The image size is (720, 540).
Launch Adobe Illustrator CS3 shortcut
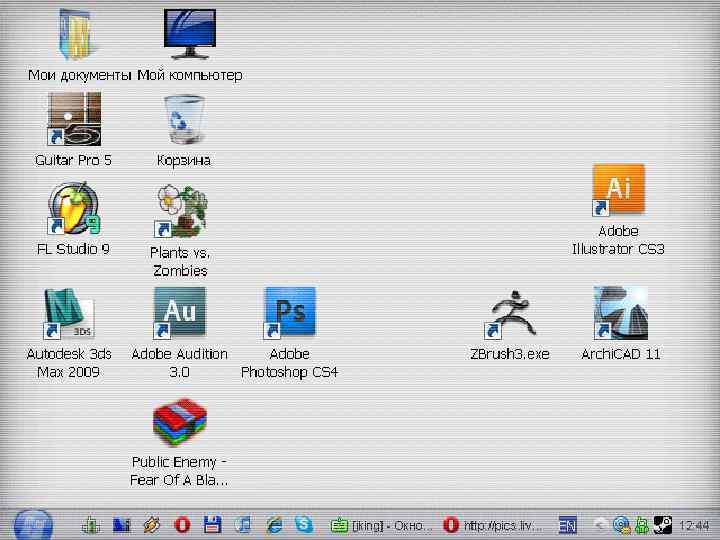click(x=619, y=190)
